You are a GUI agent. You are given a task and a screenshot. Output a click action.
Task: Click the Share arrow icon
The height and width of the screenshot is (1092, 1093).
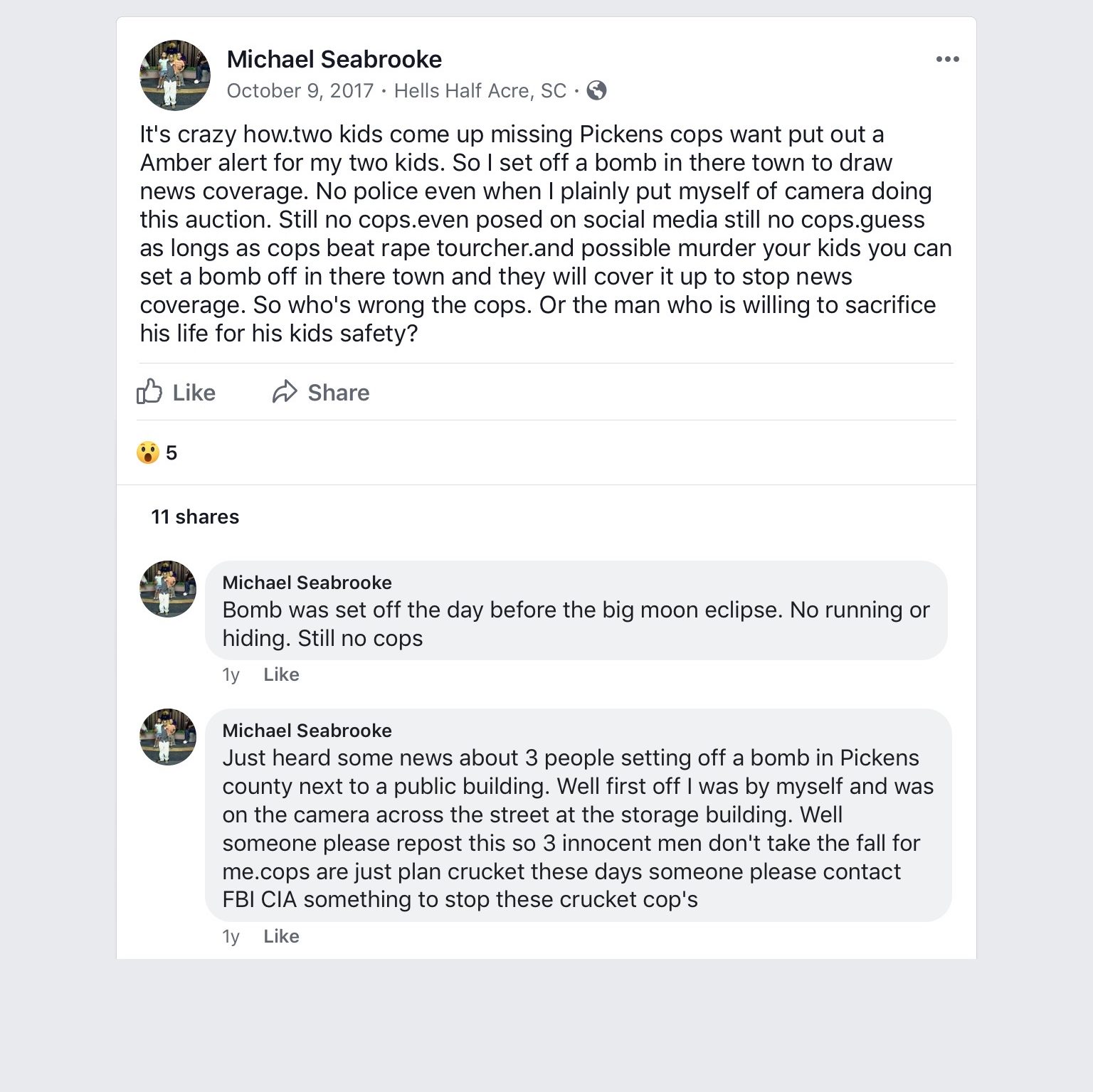(x=285, y=392)
